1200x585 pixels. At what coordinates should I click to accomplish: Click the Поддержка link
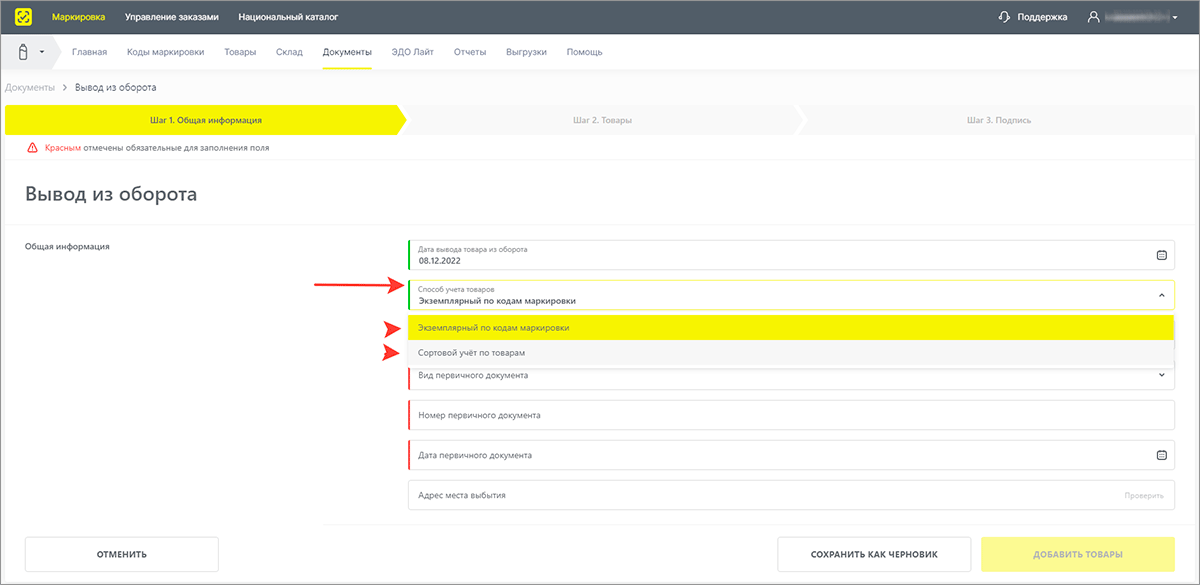1042,17
